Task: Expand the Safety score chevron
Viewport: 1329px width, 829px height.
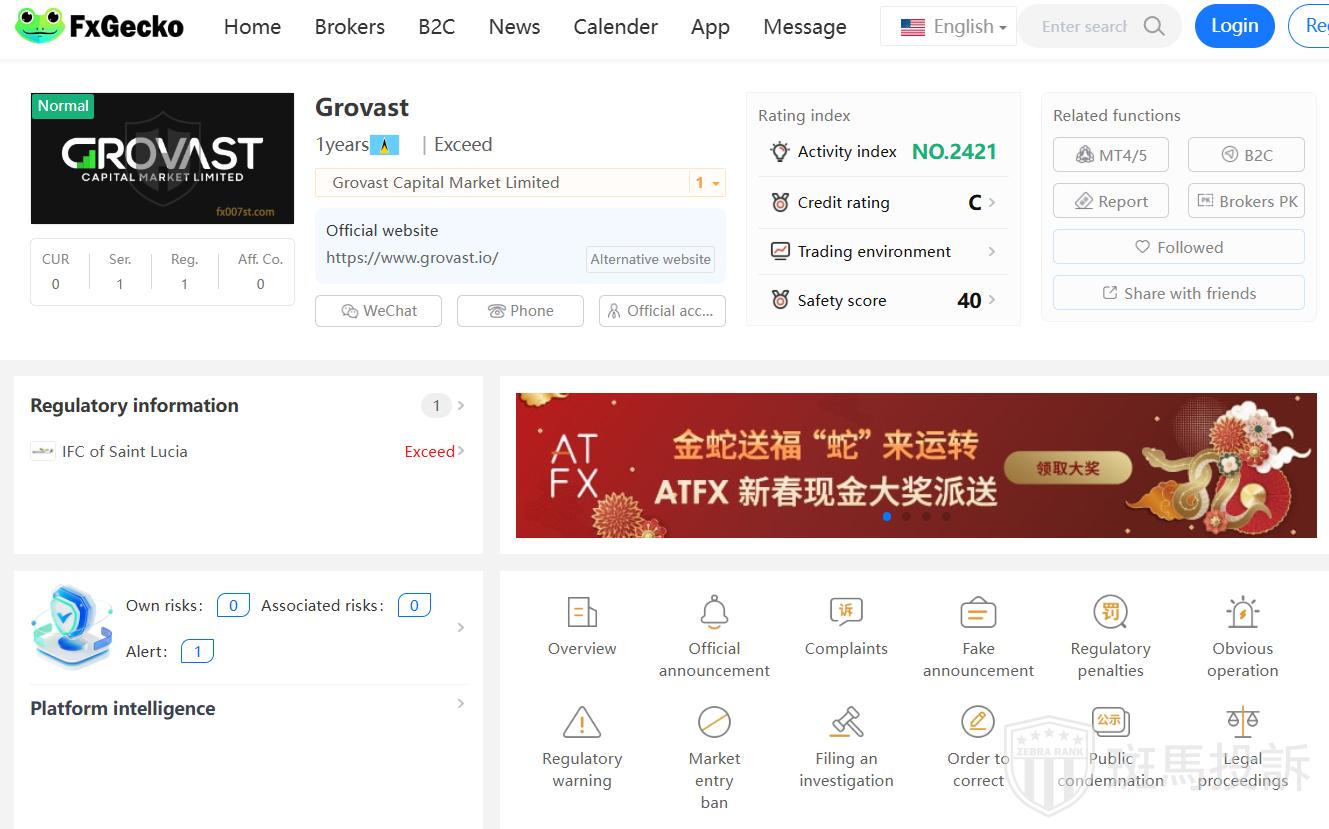Action: 991,300
